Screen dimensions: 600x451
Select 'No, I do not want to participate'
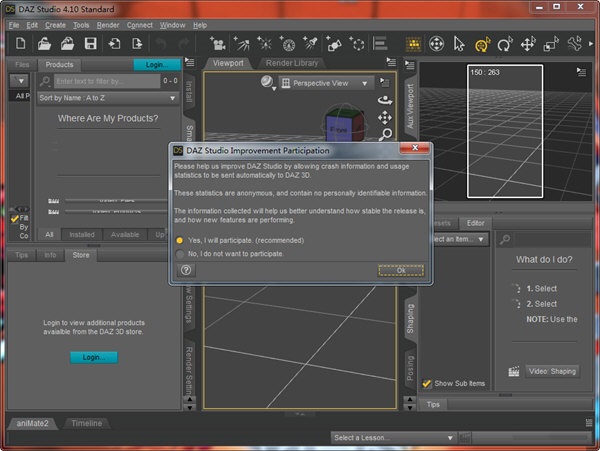coord(180,254)
